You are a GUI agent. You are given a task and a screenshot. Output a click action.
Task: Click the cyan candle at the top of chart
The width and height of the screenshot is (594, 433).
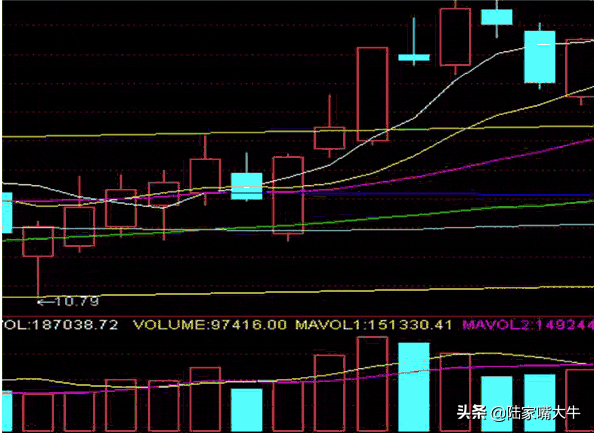(497, 17)
